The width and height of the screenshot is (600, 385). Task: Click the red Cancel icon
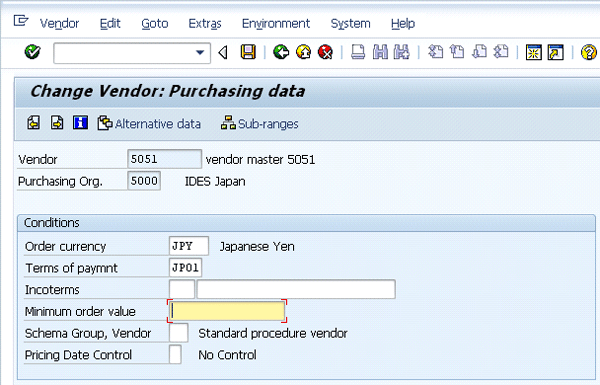point(326,52)
